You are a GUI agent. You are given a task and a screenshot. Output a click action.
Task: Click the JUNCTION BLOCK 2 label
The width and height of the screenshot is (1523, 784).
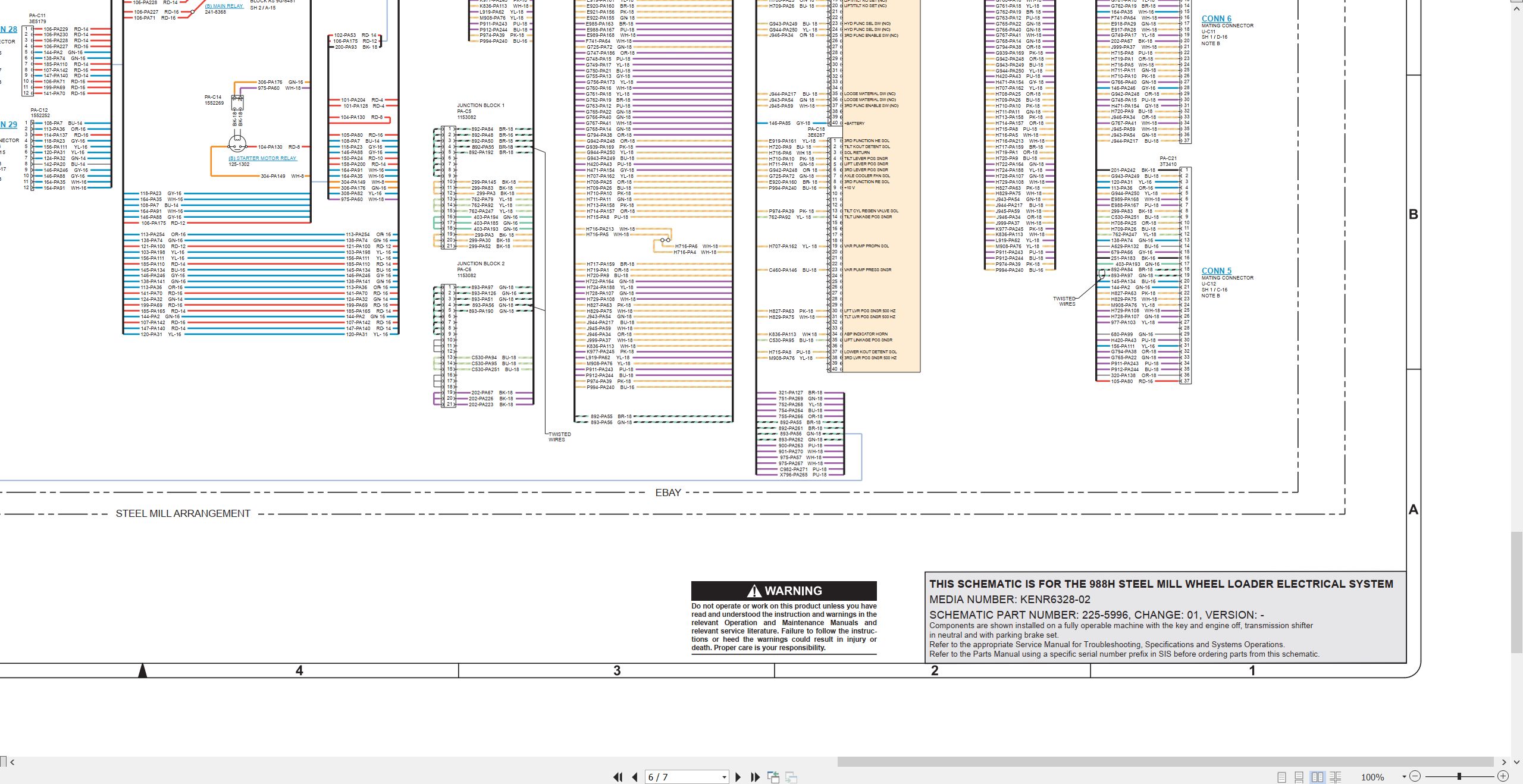tap(480, 264)
